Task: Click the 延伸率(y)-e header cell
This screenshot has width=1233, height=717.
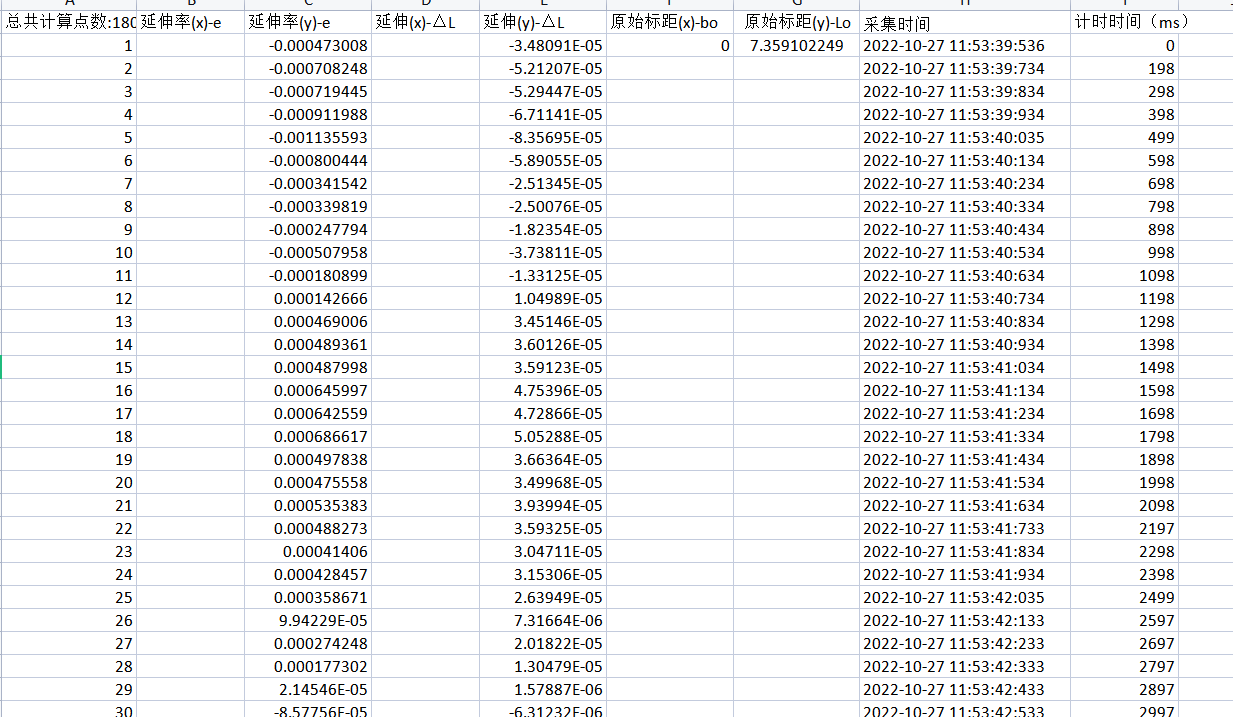Action: 307,22
